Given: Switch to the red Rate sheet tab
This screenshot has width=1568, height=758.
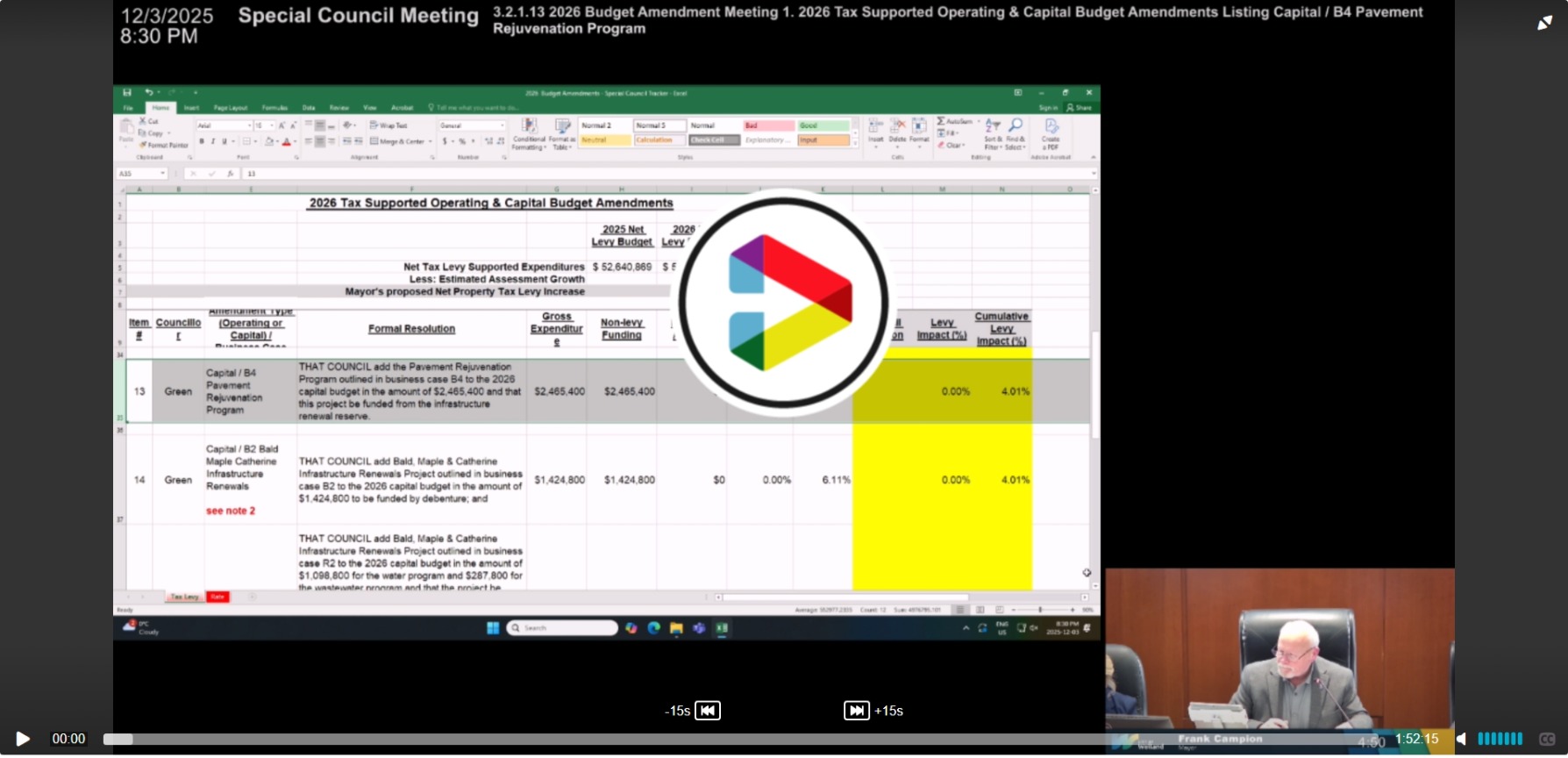Looking at the screenshot, I should coord(217,597).
